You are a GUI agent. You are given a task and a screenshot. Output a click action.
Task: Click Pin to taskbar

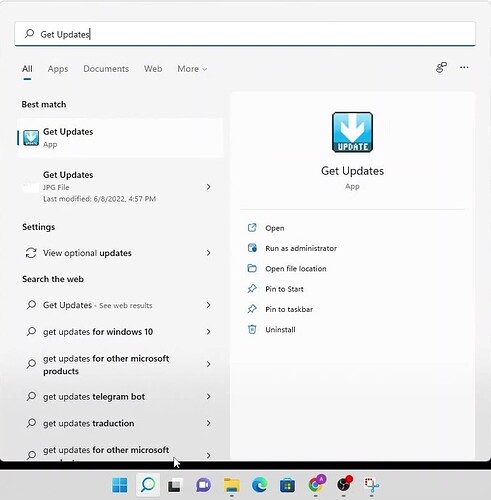[289, 309]
